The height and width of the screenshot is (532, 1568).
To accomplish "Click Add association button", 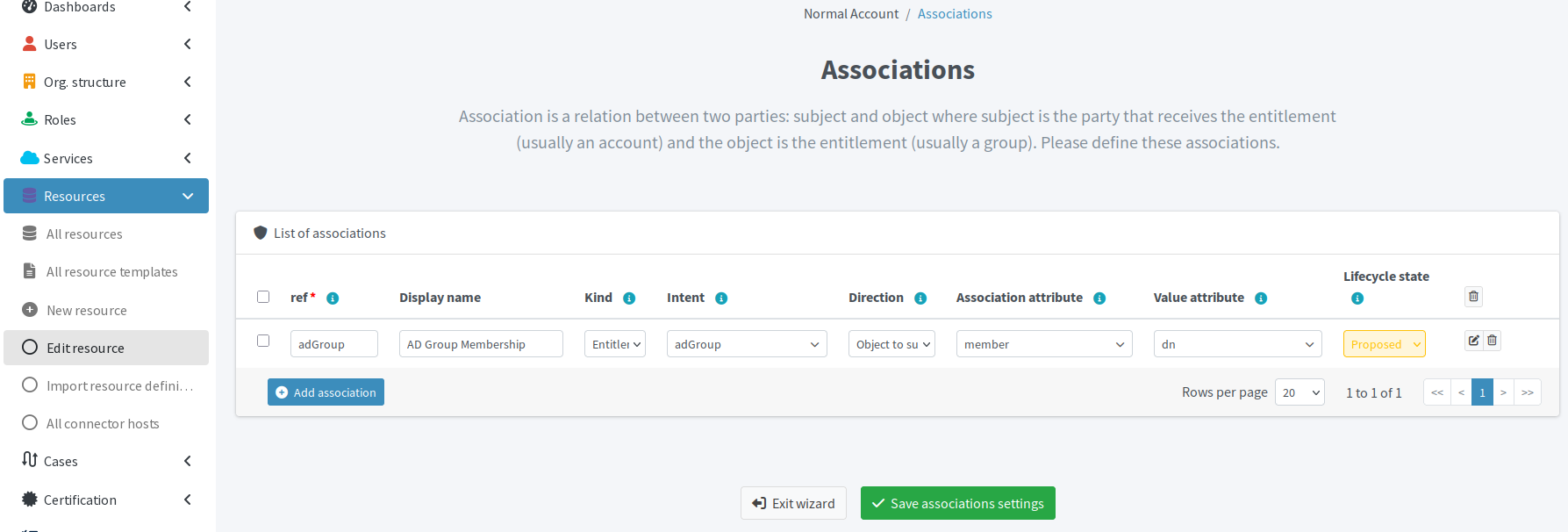I will pos(326,392).
